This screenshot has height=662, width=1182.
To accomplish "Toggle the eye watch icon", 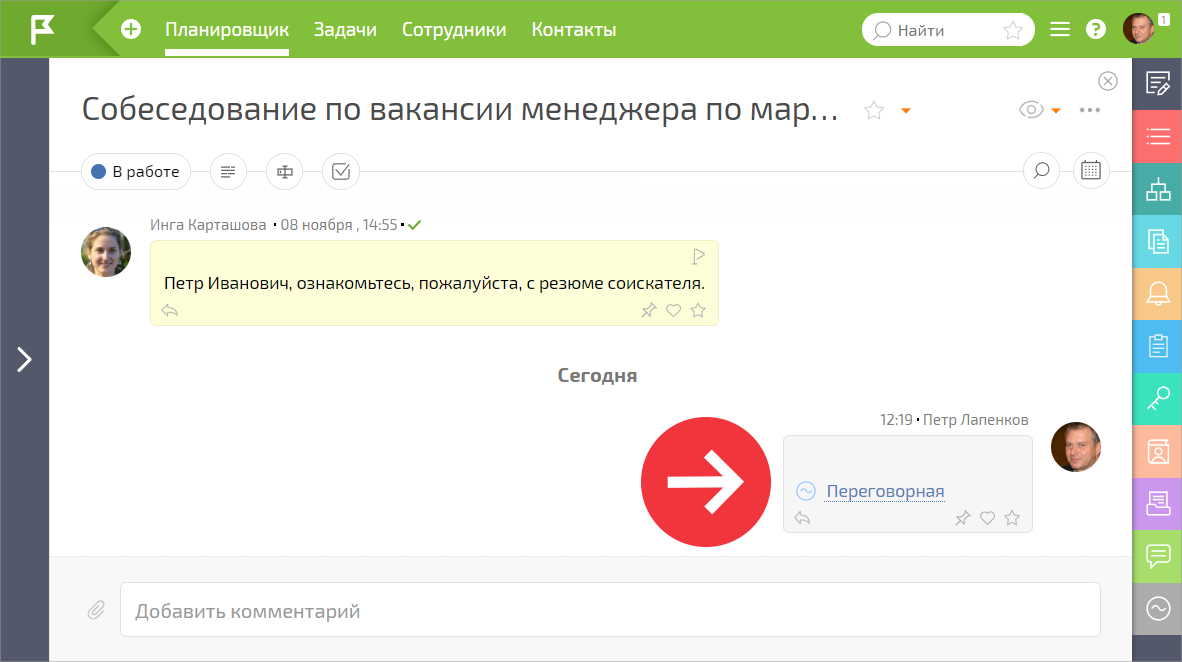I will (1031, 110).
